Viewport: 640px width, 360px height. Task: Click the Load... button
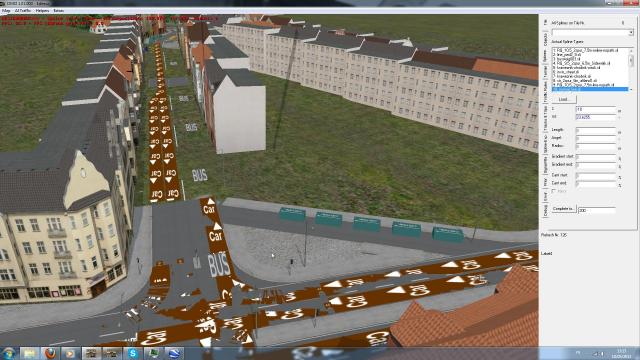564,99
